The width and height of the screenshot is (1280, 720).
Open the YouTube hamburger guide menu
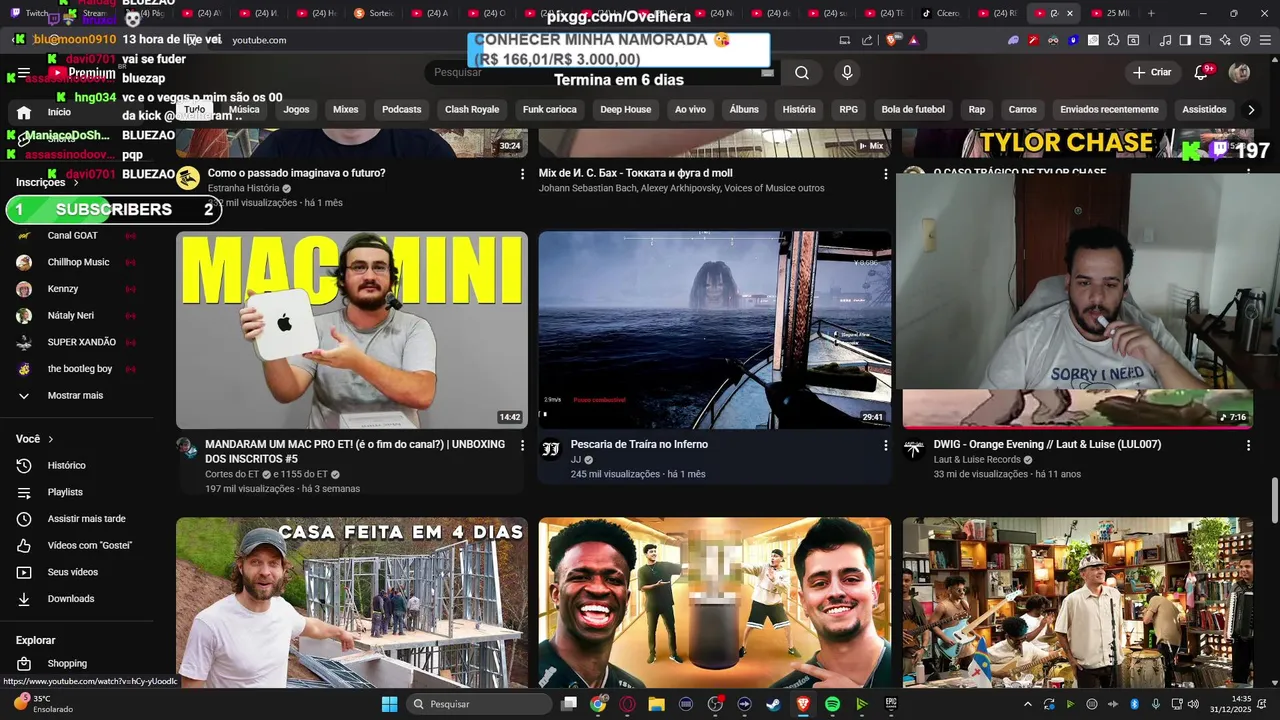pyautogui.click(x=24, y=73)
